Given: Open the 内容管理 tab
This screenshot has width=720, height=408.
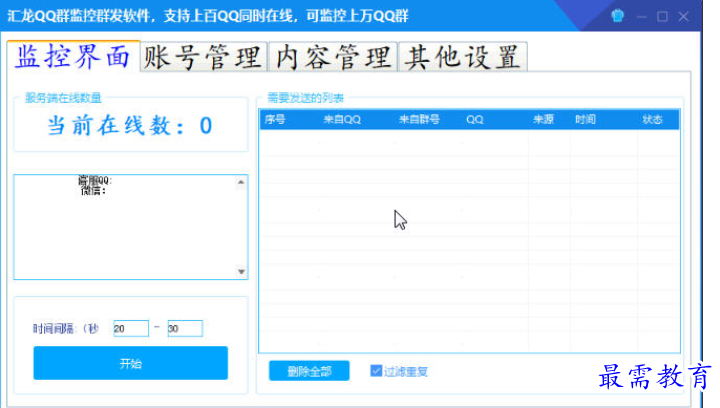Looking at the screenshot, I should (x=333, y=57).
